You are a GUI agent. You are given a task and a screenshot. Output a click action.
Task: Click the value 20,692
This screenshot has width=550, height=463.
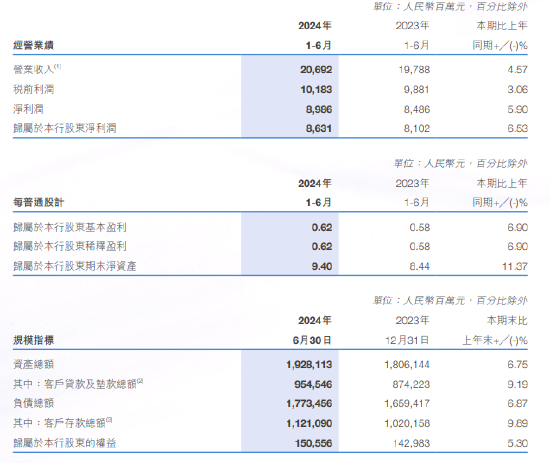(x=316, y=70)
